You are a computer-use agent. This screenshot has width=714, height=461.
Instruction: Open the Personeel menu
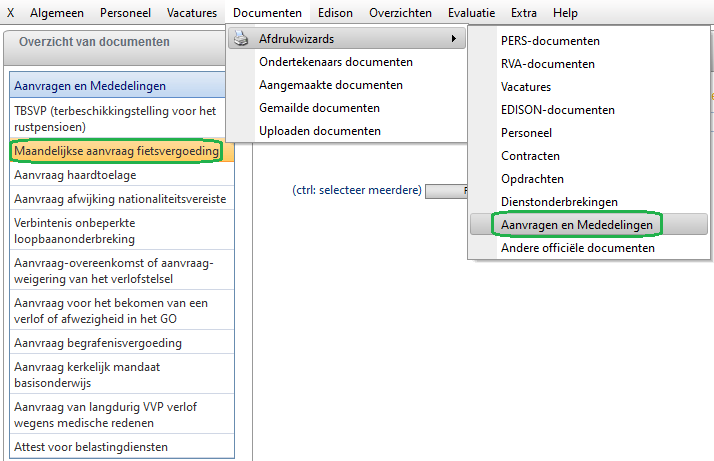tap(126, 13)
